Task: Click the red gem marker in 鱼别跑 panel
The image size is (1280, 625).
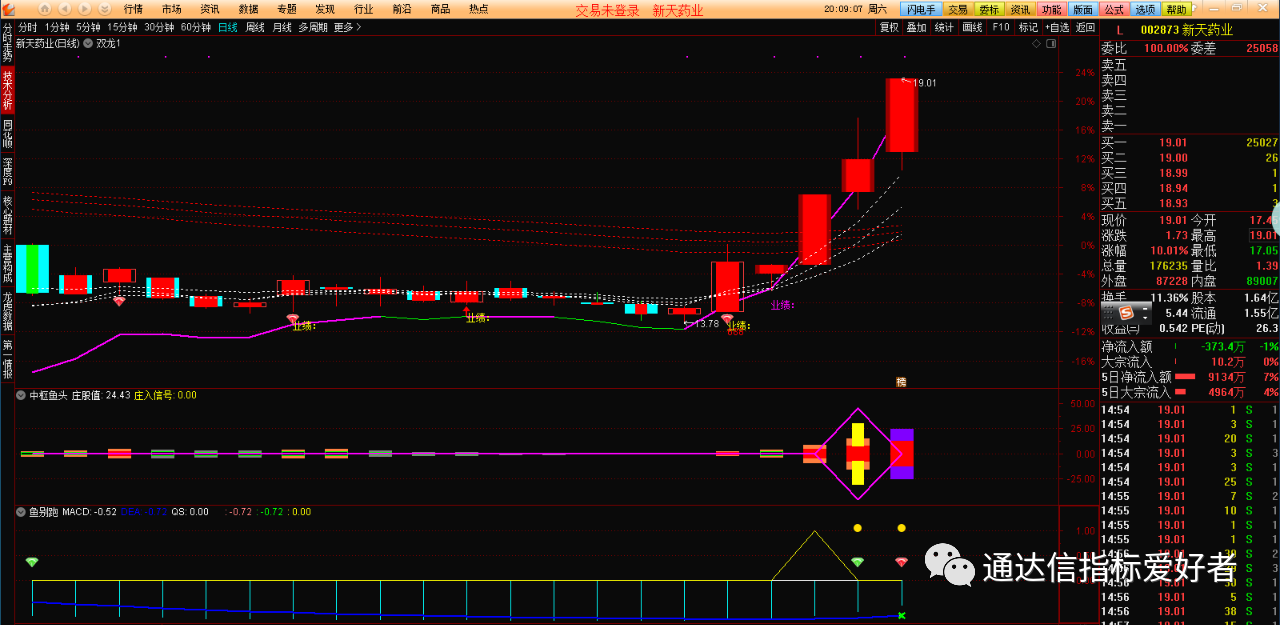Action: click(901, 562)
